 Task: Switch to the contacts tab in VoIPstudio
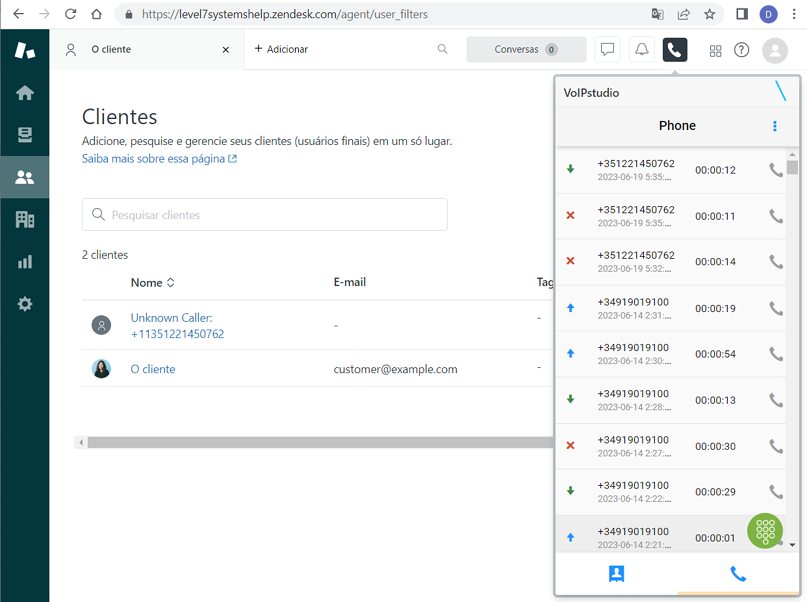click(616, 574)
